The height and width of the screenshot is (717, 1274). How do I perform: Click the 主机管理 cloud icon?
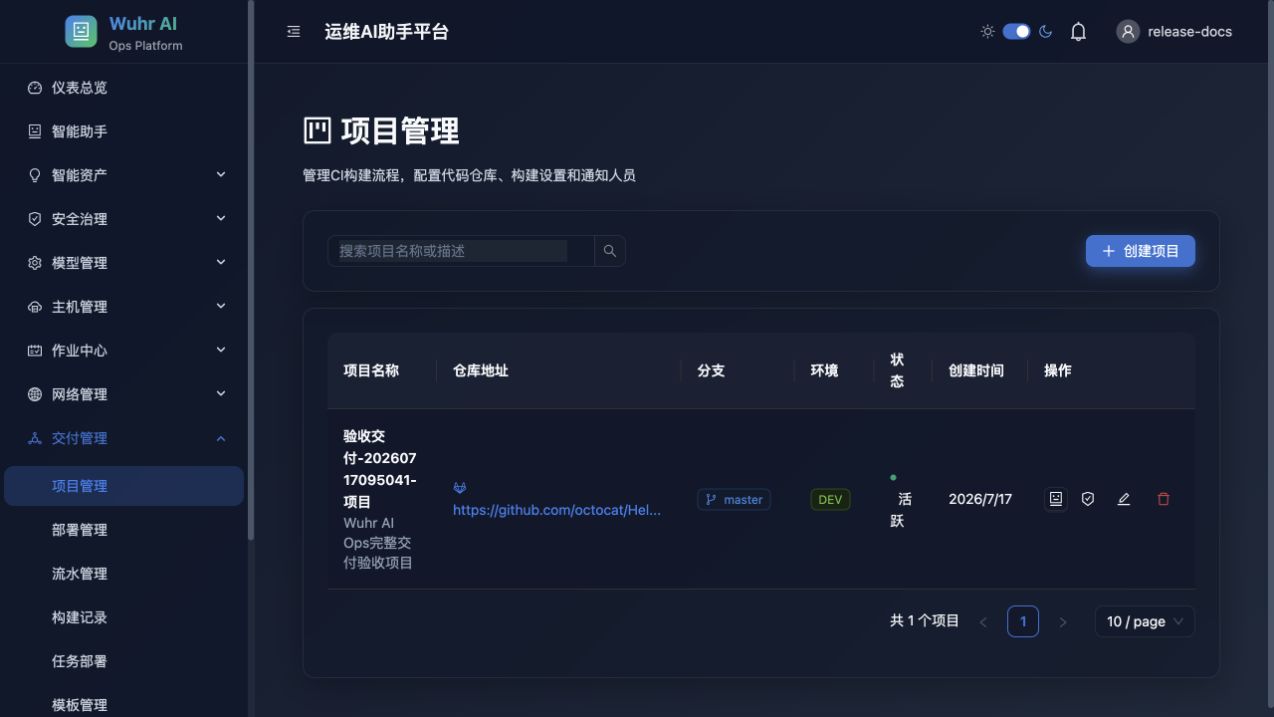pyautogui.click(x=35, y=307)
